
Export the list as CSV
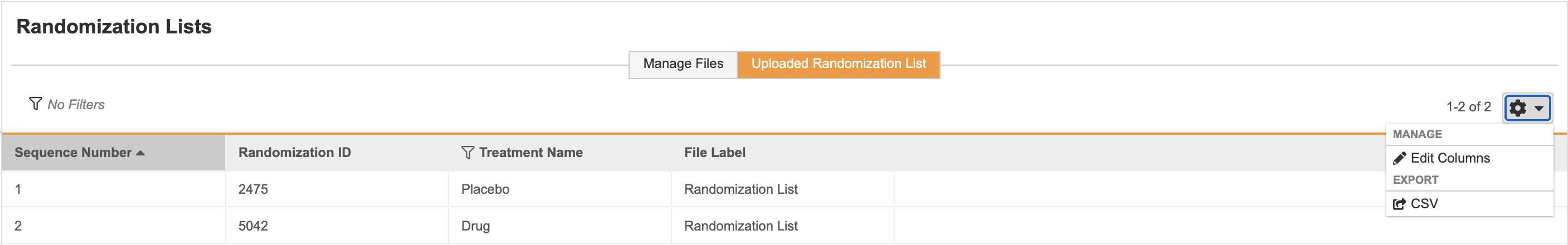coord(1424,204)
